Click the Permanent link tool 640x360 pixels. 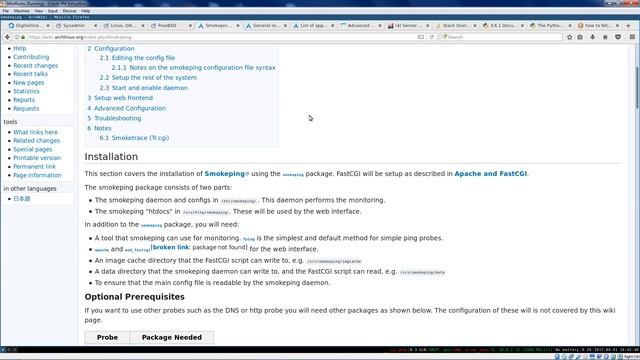point(34,166)
